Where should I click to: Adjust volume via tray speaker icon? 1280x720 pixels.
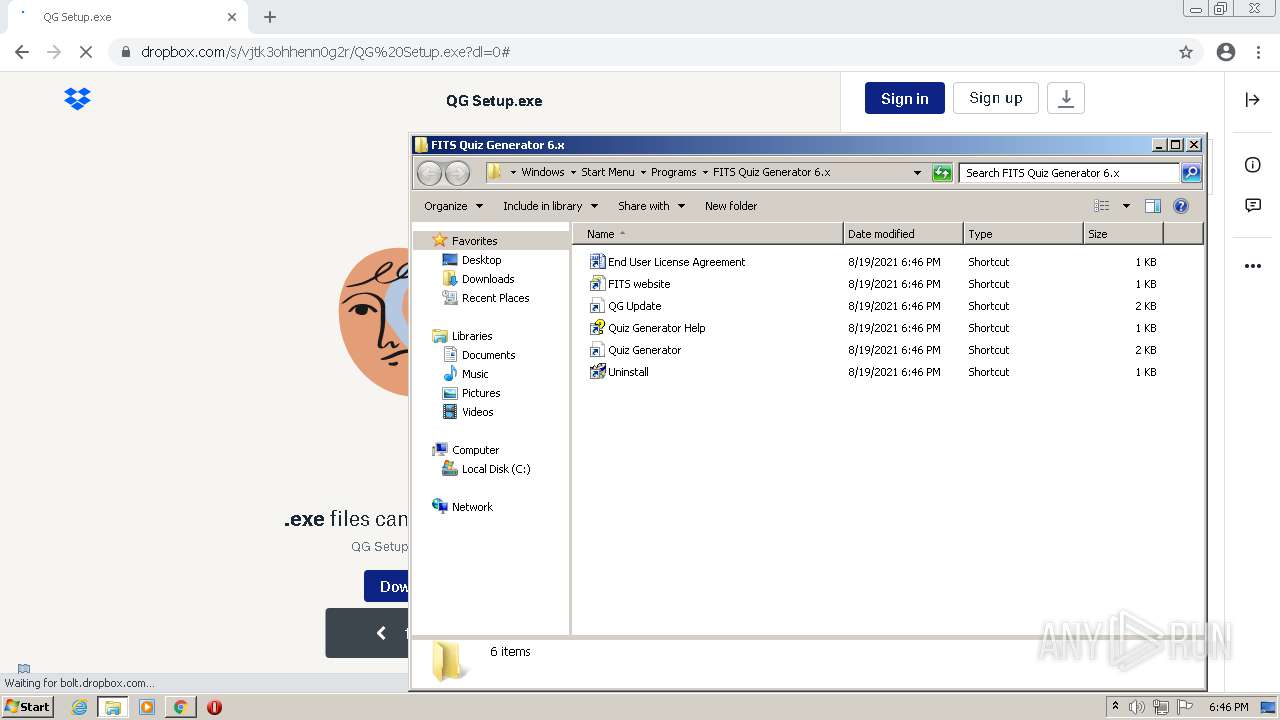[x=1137, y=707]
